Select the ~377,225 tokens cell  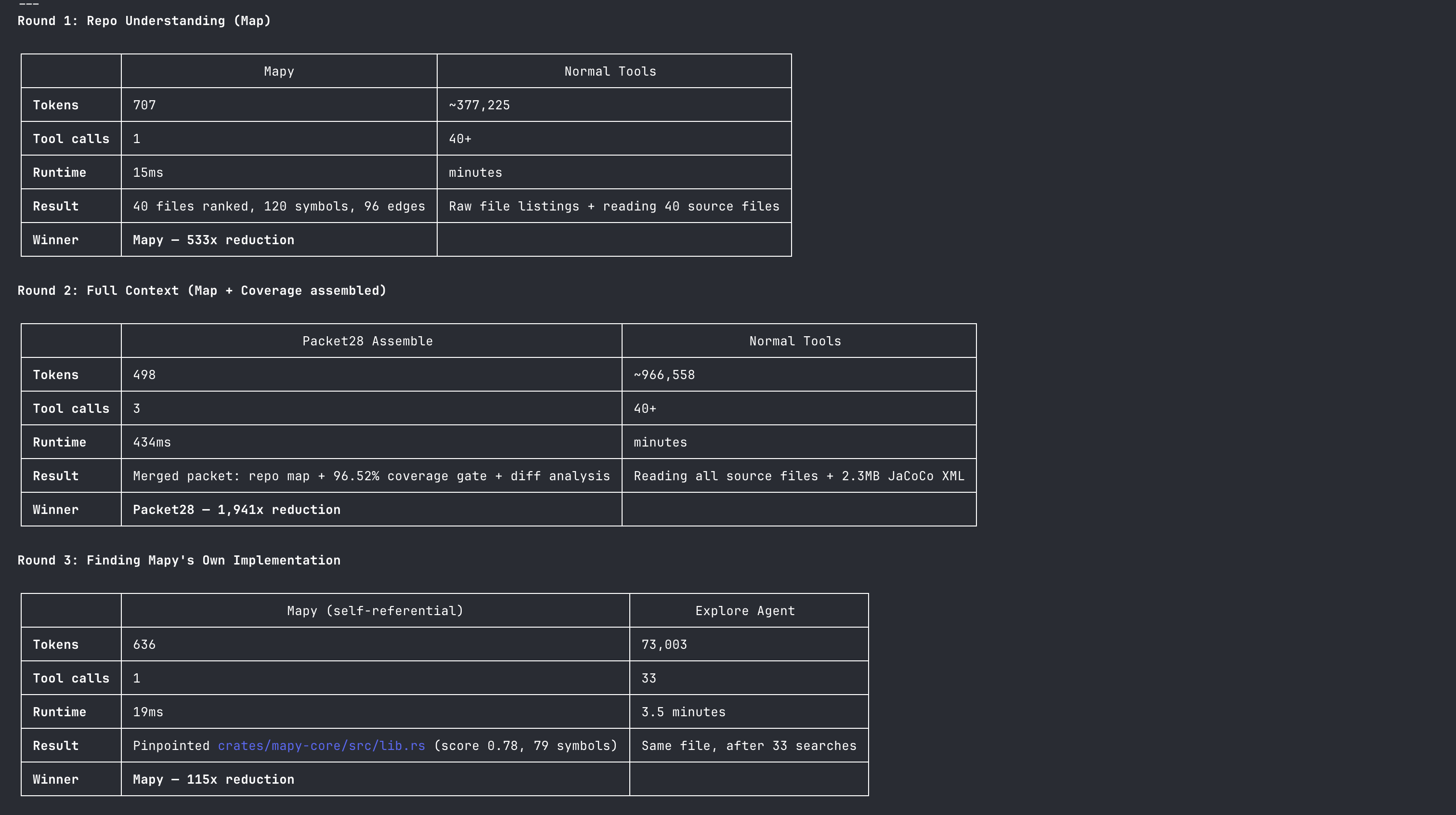[478, 105]
